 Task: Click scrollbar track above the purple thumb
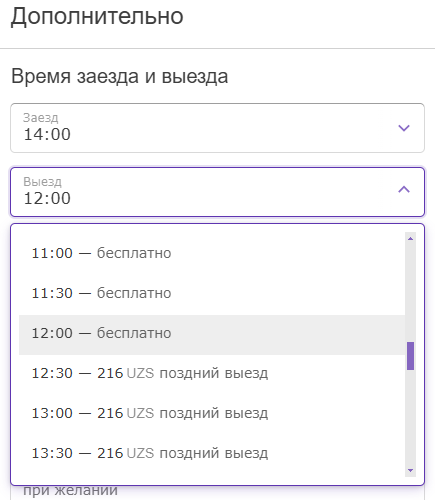click(410, 293)
